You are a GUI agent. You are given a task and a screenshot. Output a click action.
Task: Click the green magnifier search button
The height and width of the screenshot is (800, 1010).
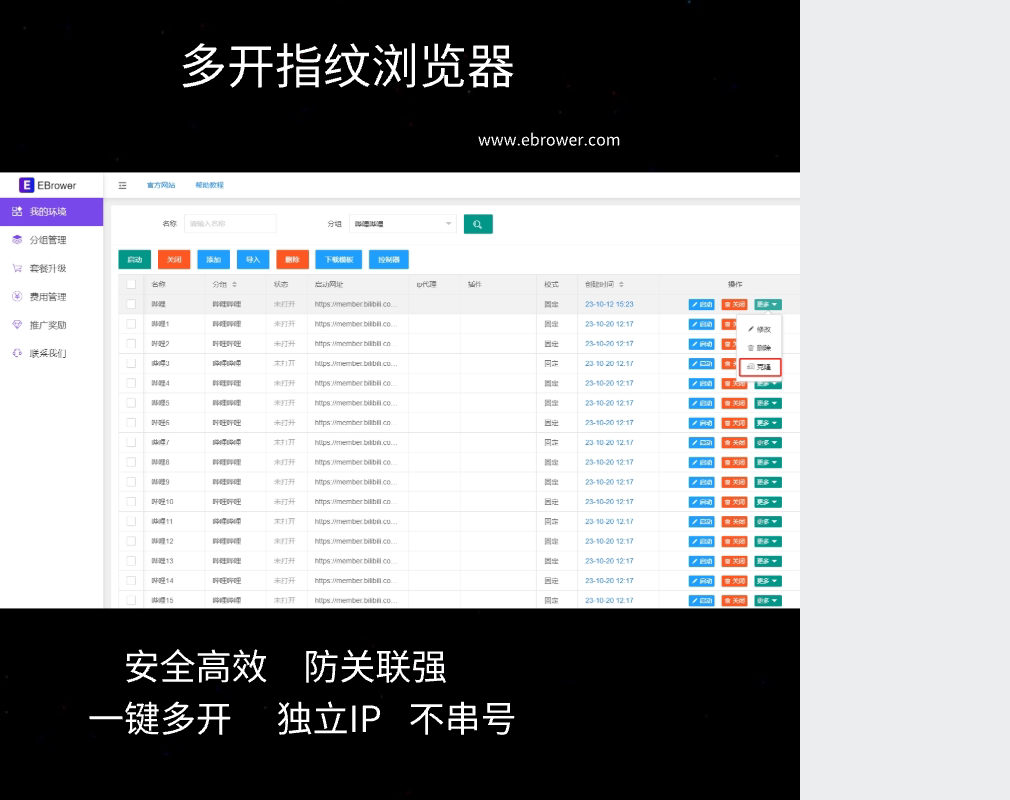point(478,224)
